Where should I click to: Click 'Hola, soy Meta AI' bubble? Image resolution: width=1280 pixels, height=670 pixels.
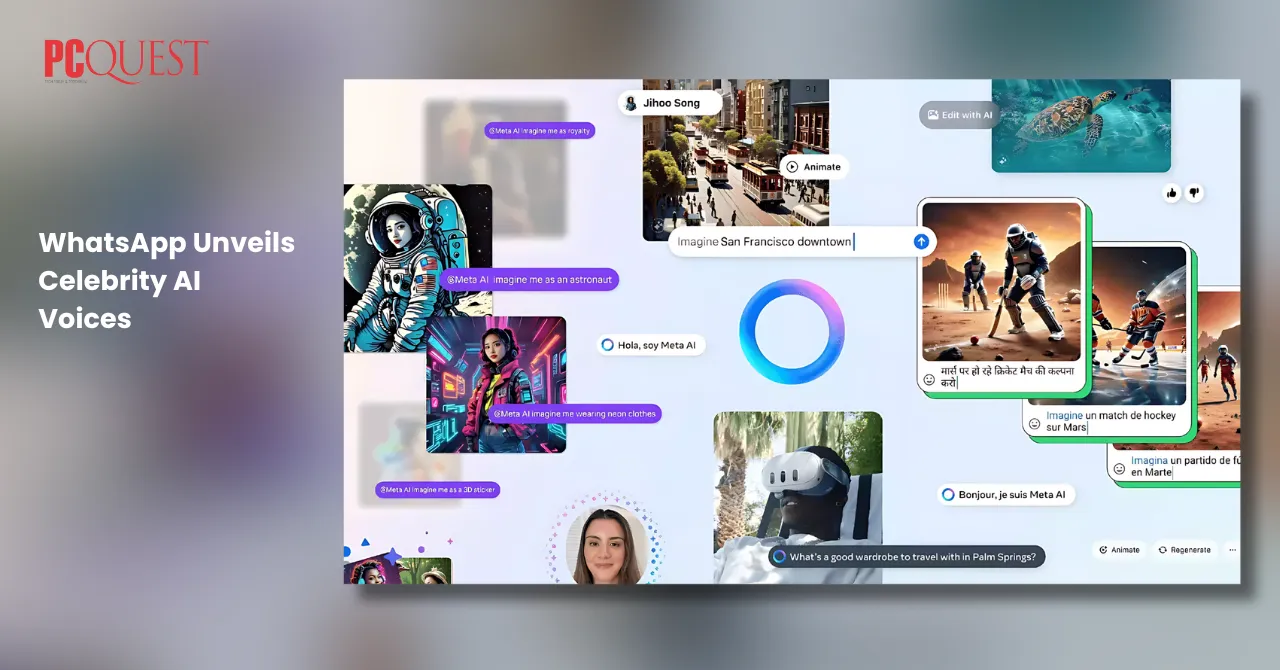click(651, 345)
